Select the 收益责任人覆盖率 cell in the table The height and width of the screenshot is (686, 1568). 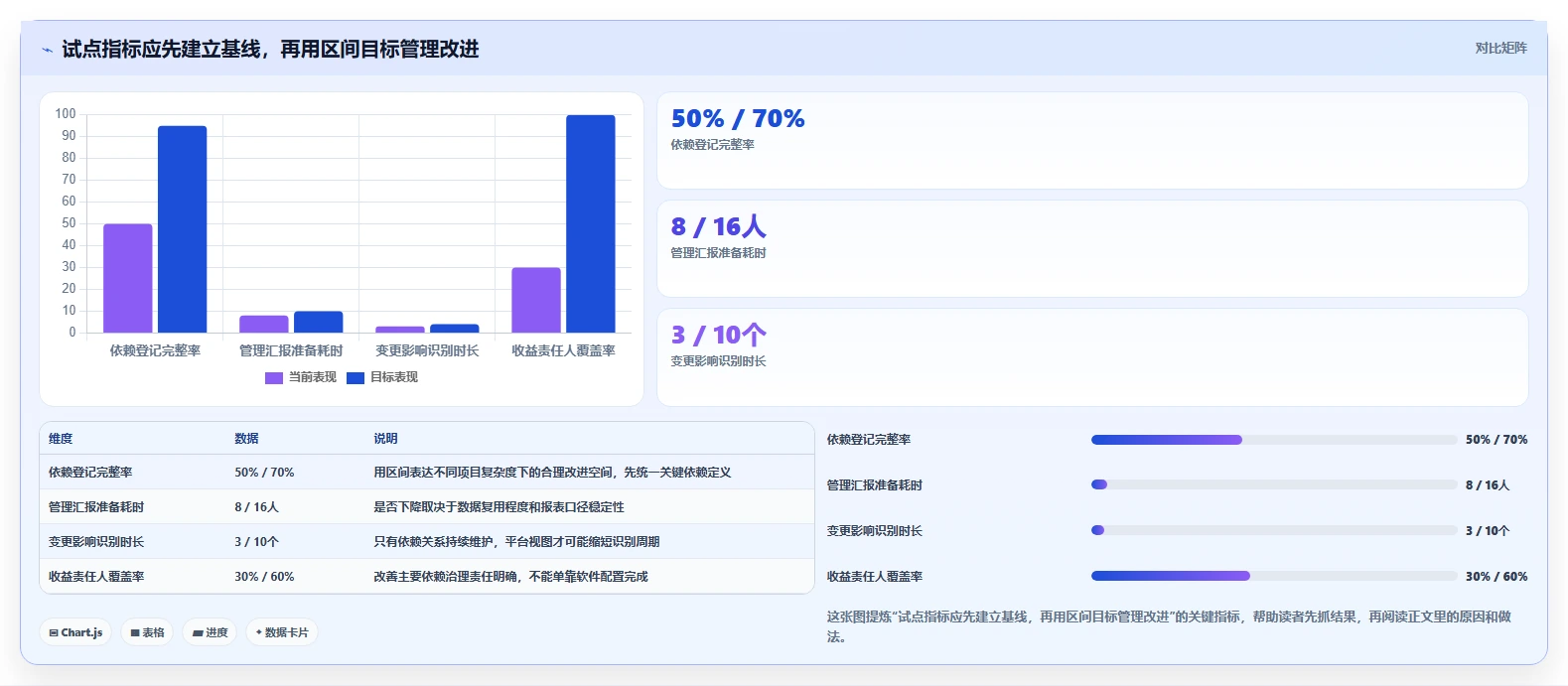[x=96, y=577]
